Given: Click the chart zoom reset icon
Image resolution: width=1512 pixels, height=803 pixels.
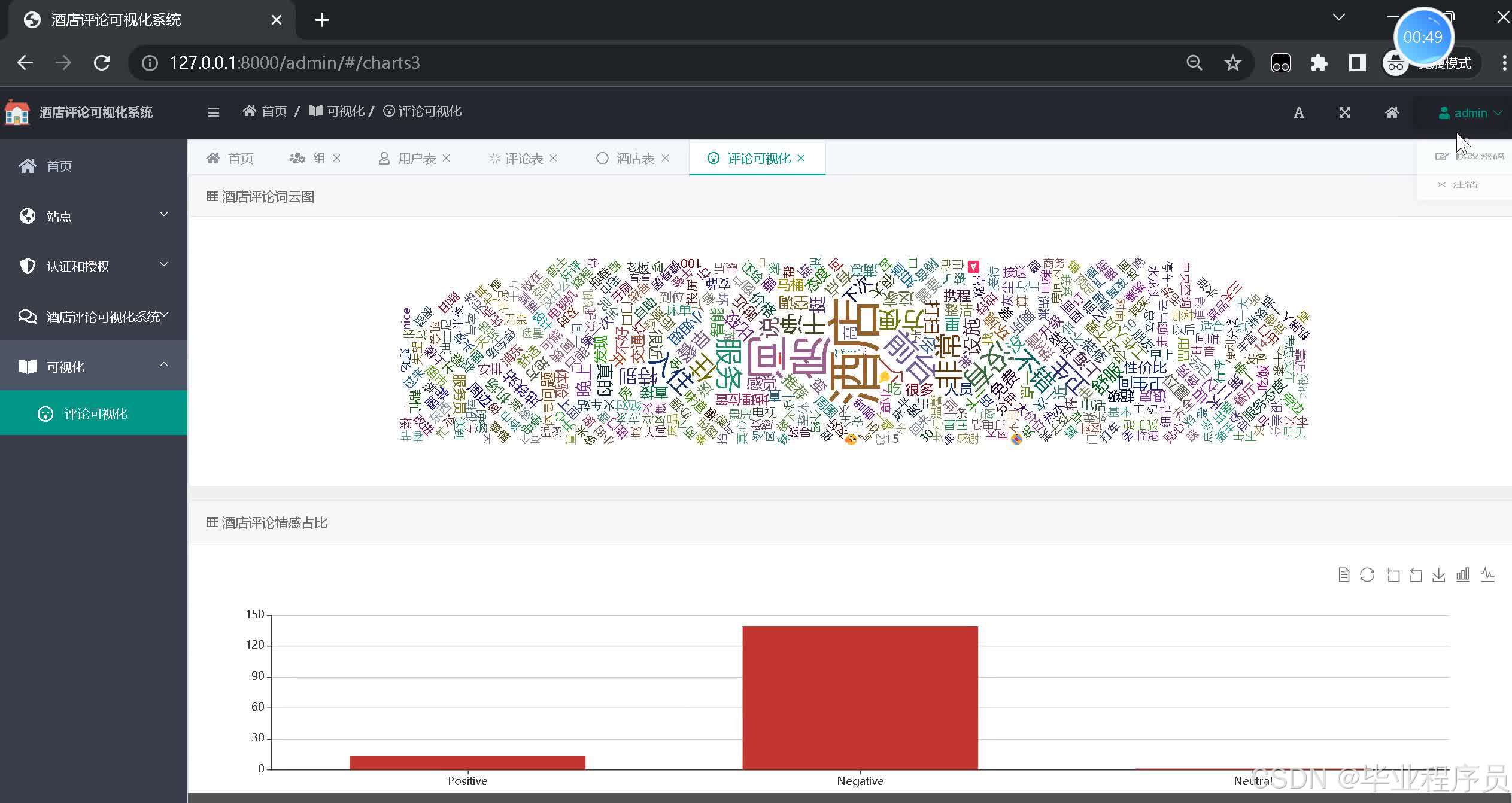Looking at the screenshot, I should [1416, 575].
